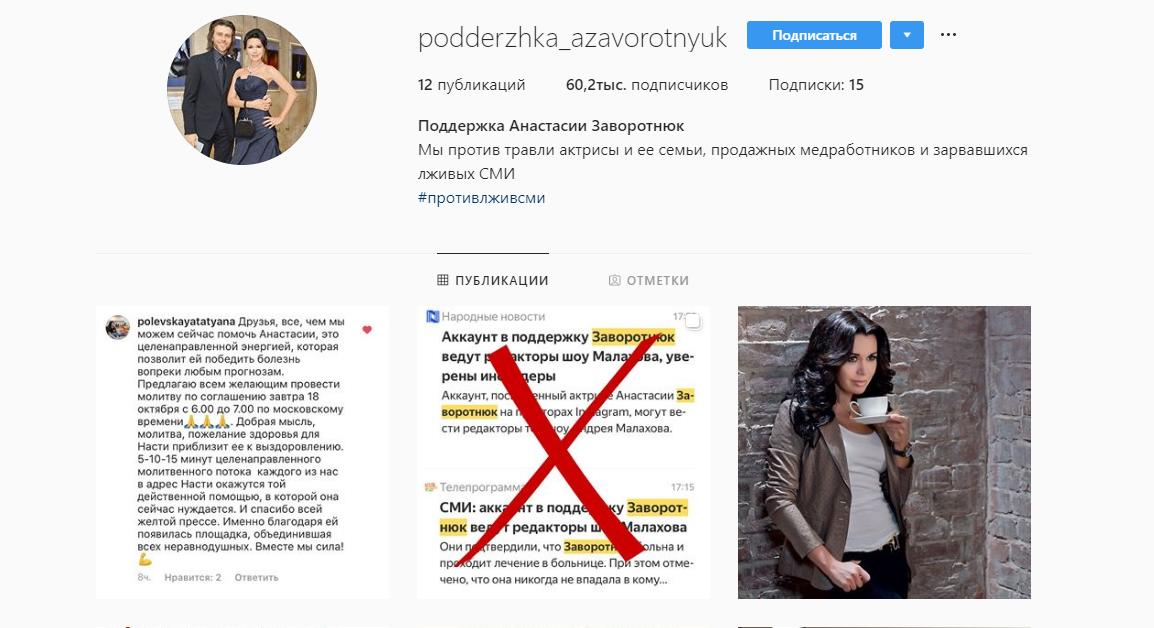
Task: Open the three-dot options menu
Action: tap(949, 35)
